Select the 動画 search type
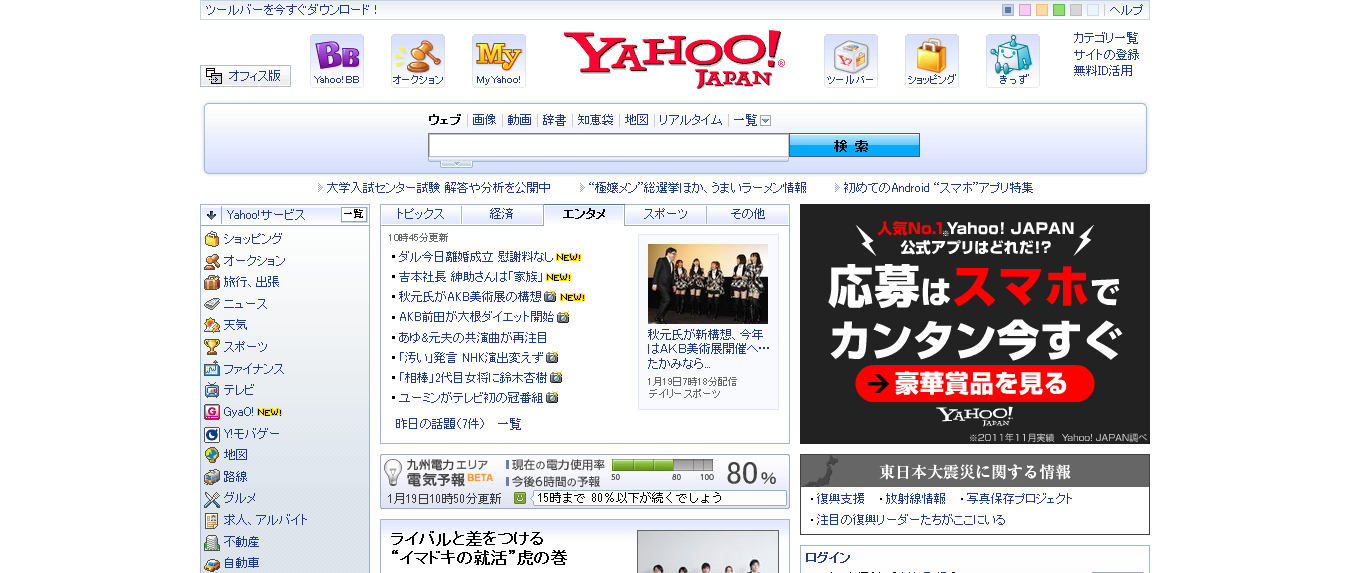Screen dimensions: 1349x573 pos(519,120)
